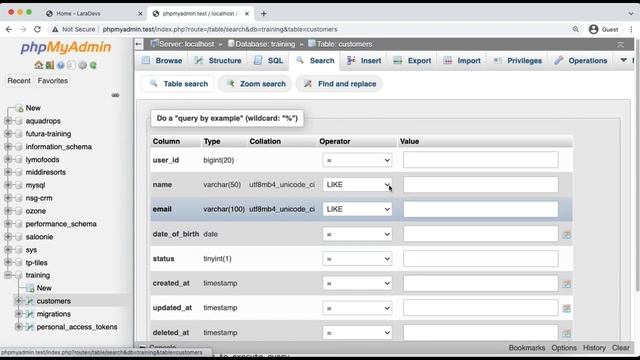Click the phpMyAdmin home icon
The image size is (640, 360).
pos(38,65)
